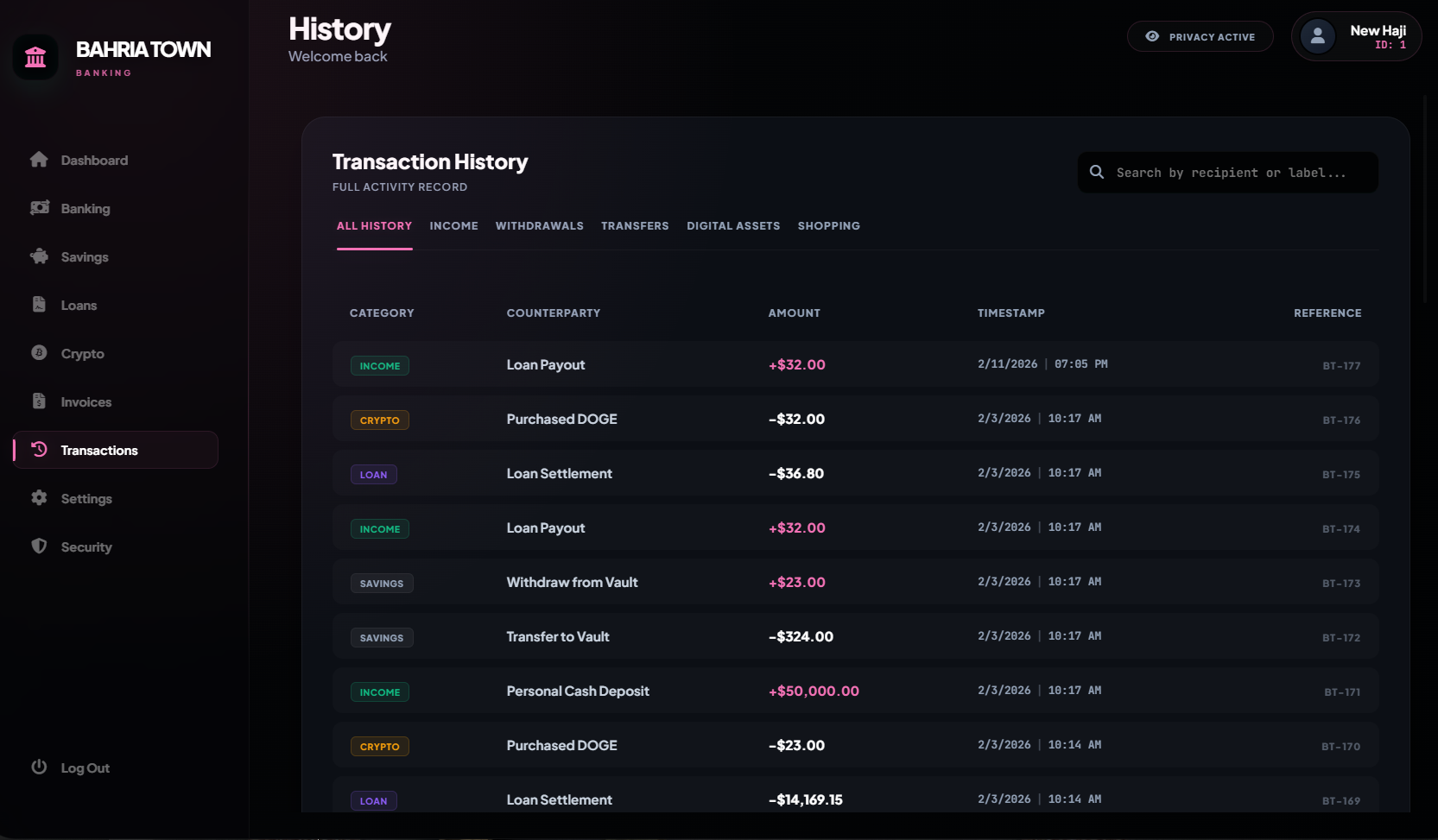Select the Digital Assets tab
This screenshot has width=1438, height=840.
coord(733,226)
